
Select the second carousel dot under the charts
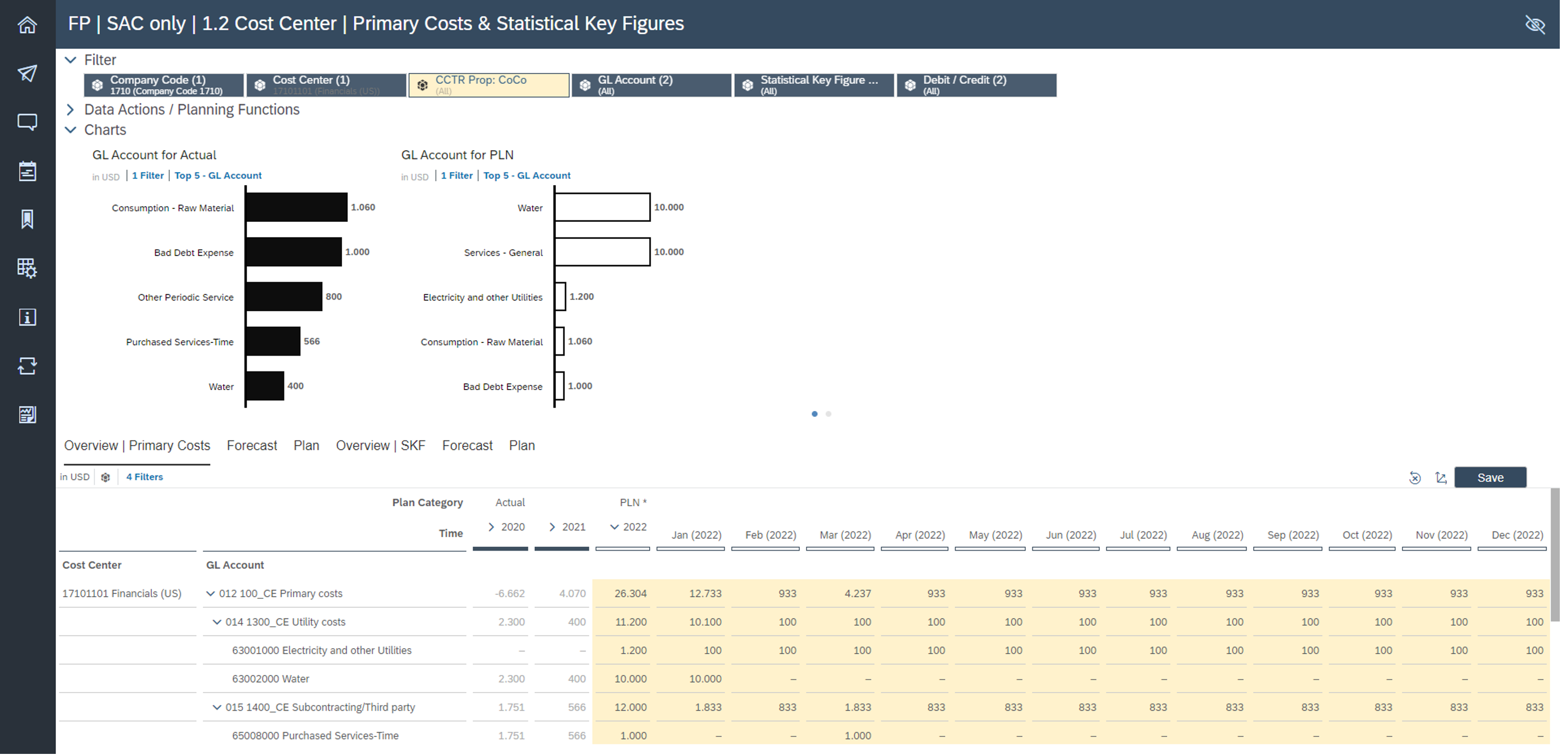[x=828, y=414]
